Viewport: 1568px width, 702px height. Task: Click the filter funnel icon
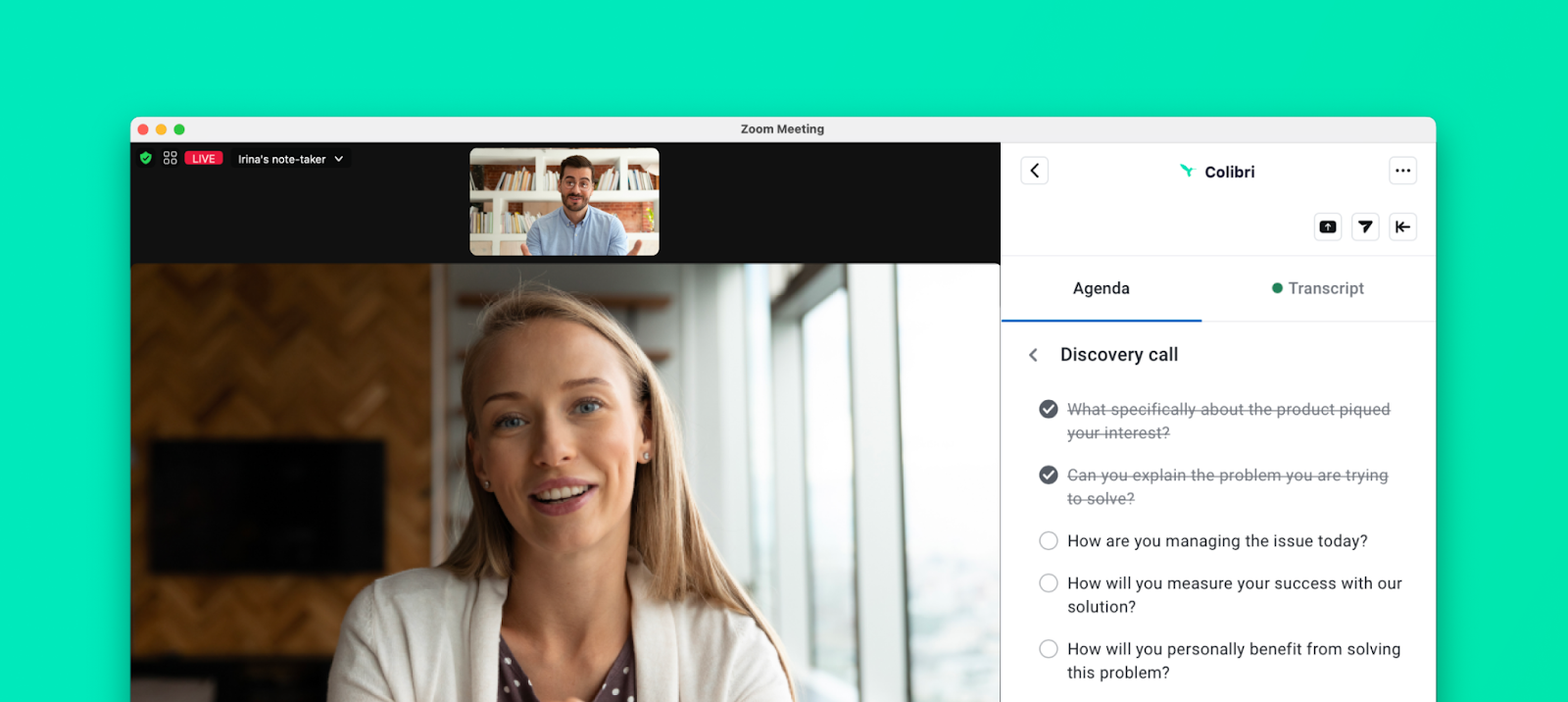coord(1365,226)
